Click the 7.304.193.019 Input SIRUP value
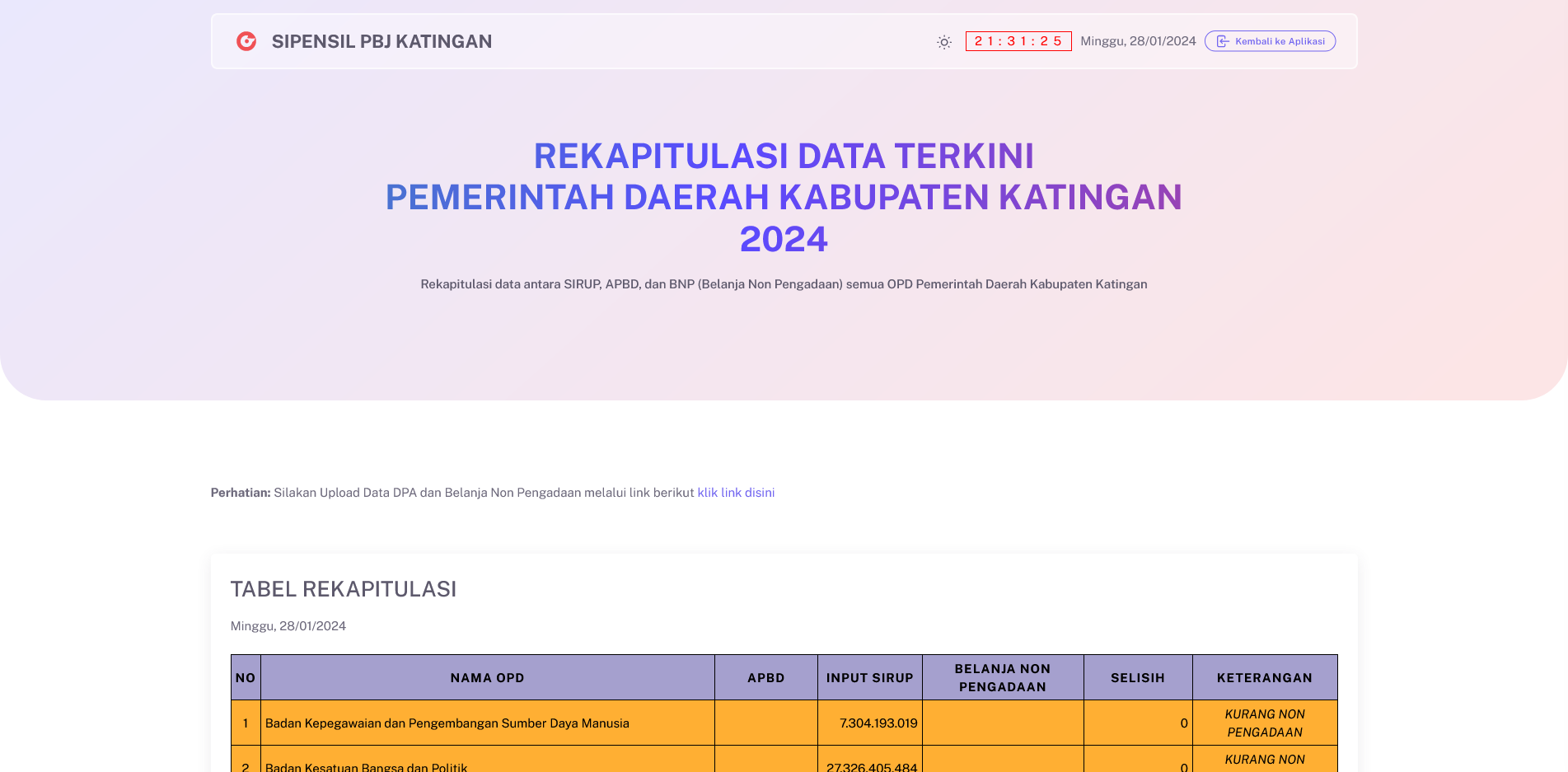 pos(878,723)
